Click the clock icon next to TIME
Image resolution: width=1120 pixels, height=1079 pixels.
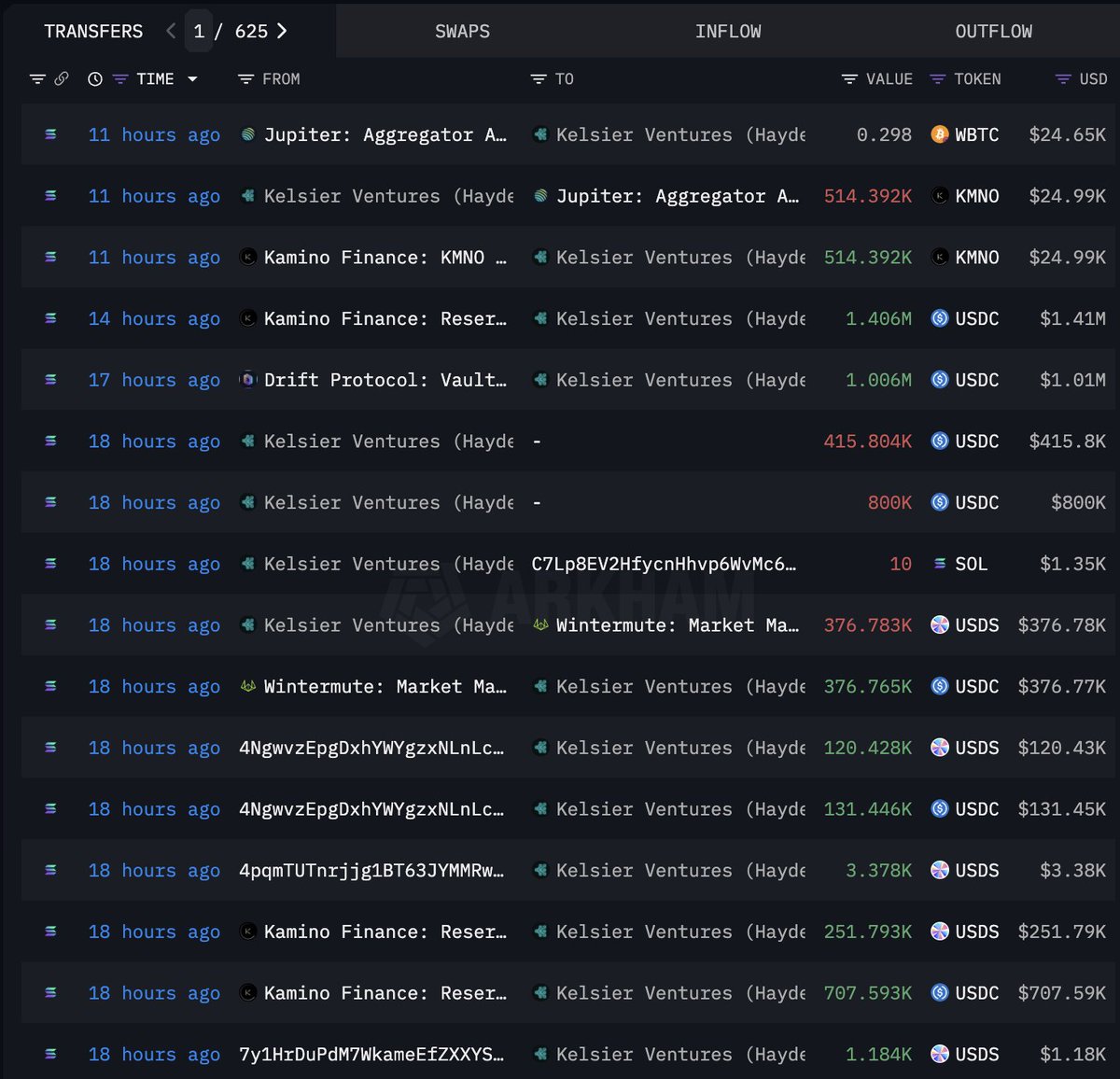(93, 79)
